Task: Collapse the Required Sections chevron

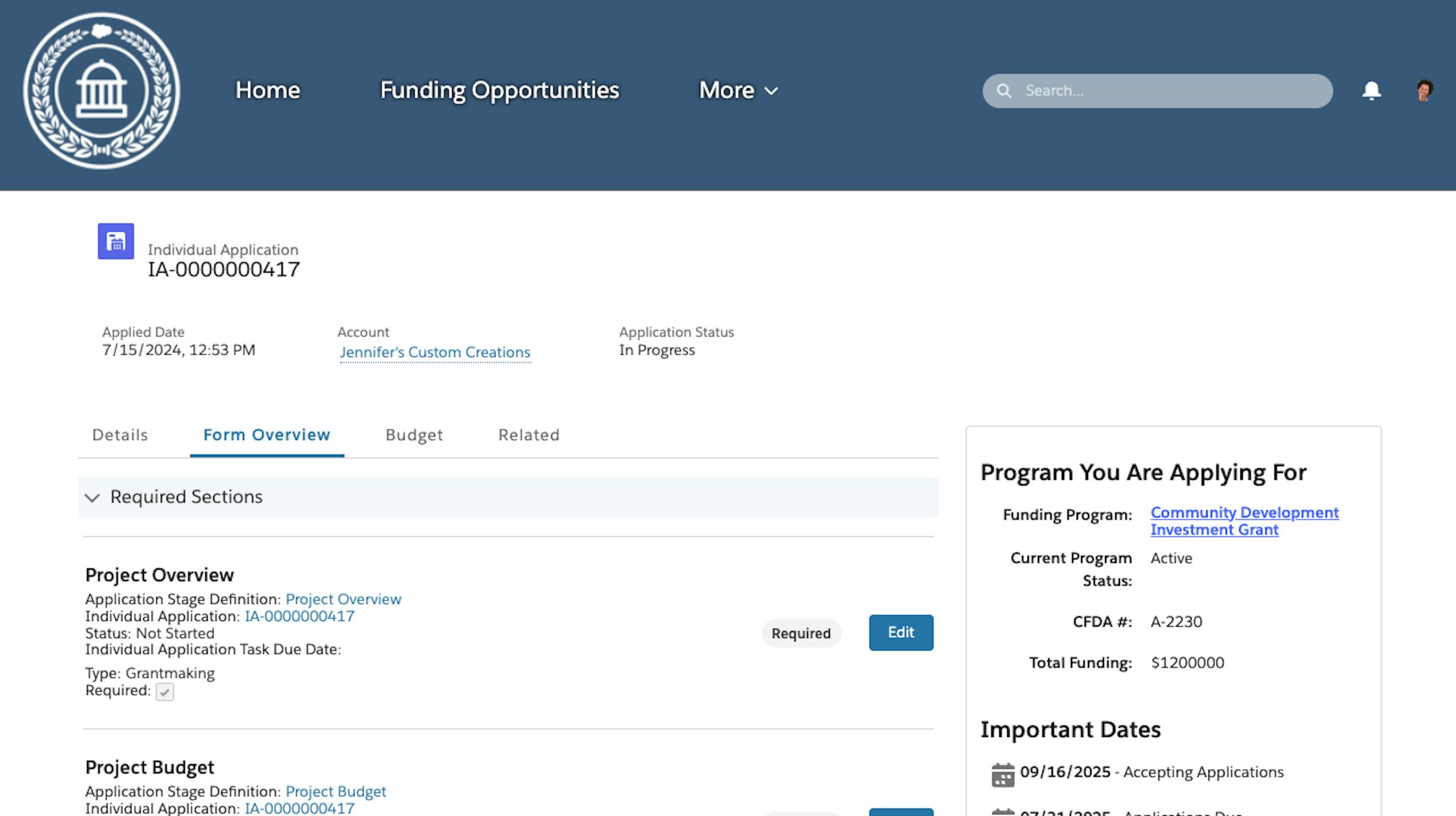Action: pyautogui.click(x=92, y=498)
